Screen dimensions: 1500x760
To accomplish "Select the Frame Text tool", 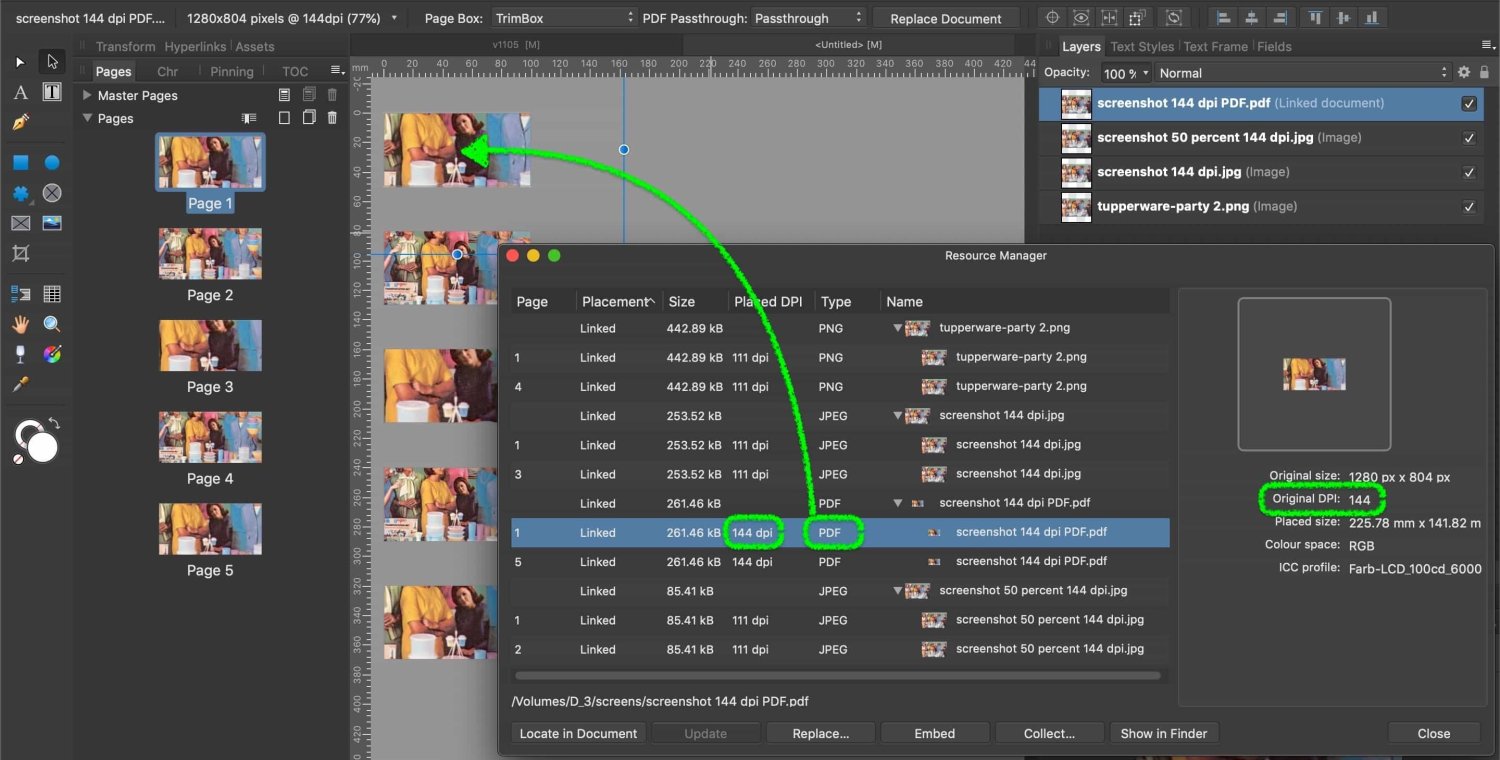I will (52, 92).
